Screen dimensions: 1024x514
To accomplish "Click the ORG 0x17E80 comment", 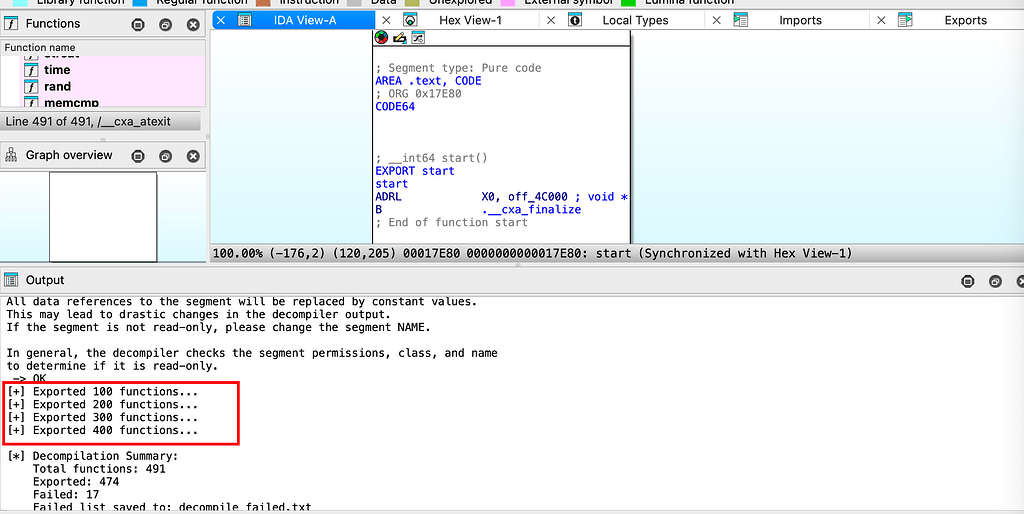I will (x=421, y=94).
